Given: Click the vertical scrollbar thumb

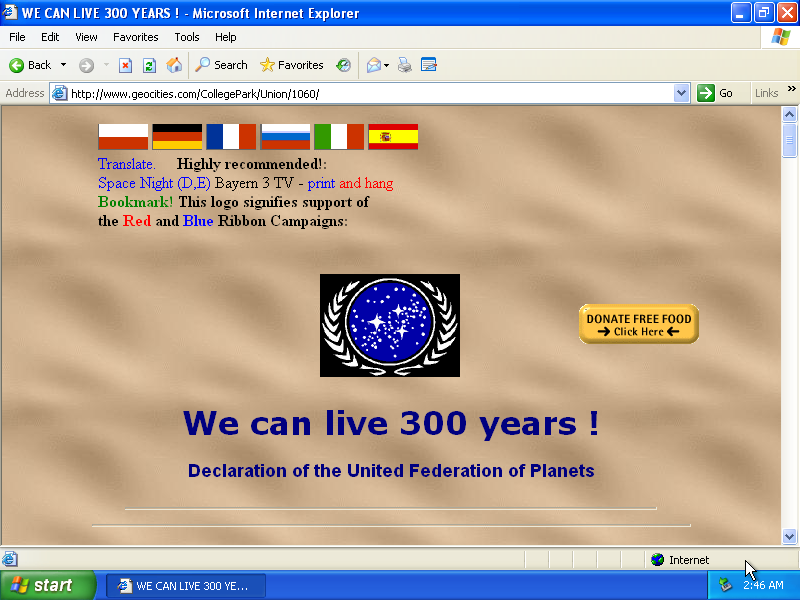Looking at the screenshot, I should tap(789, 140).
